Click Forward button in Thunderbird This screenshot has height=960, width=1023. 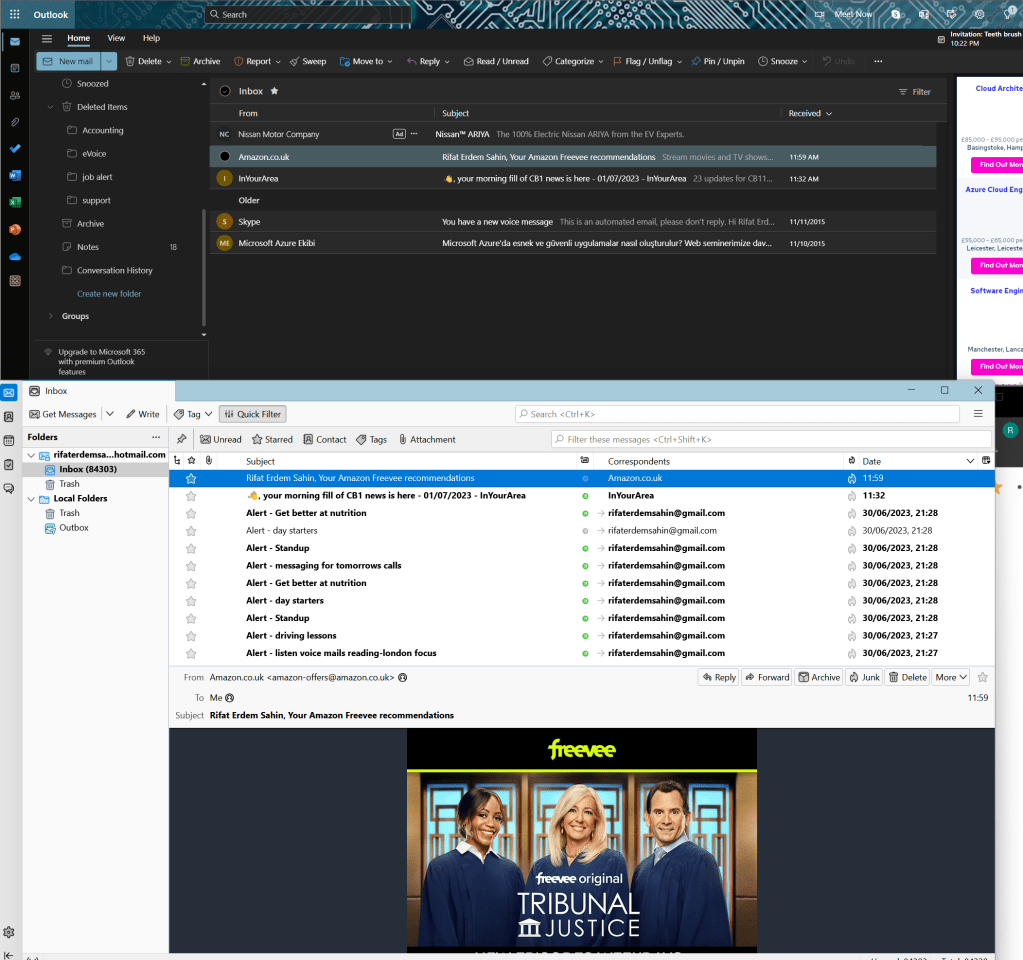[x=767, y=677]
